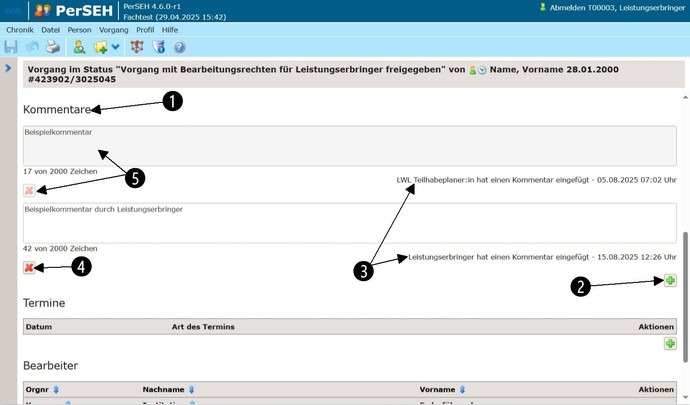Click clock icon before Name, Vorname
The image size is (690, 405).
tap(482, 70)
